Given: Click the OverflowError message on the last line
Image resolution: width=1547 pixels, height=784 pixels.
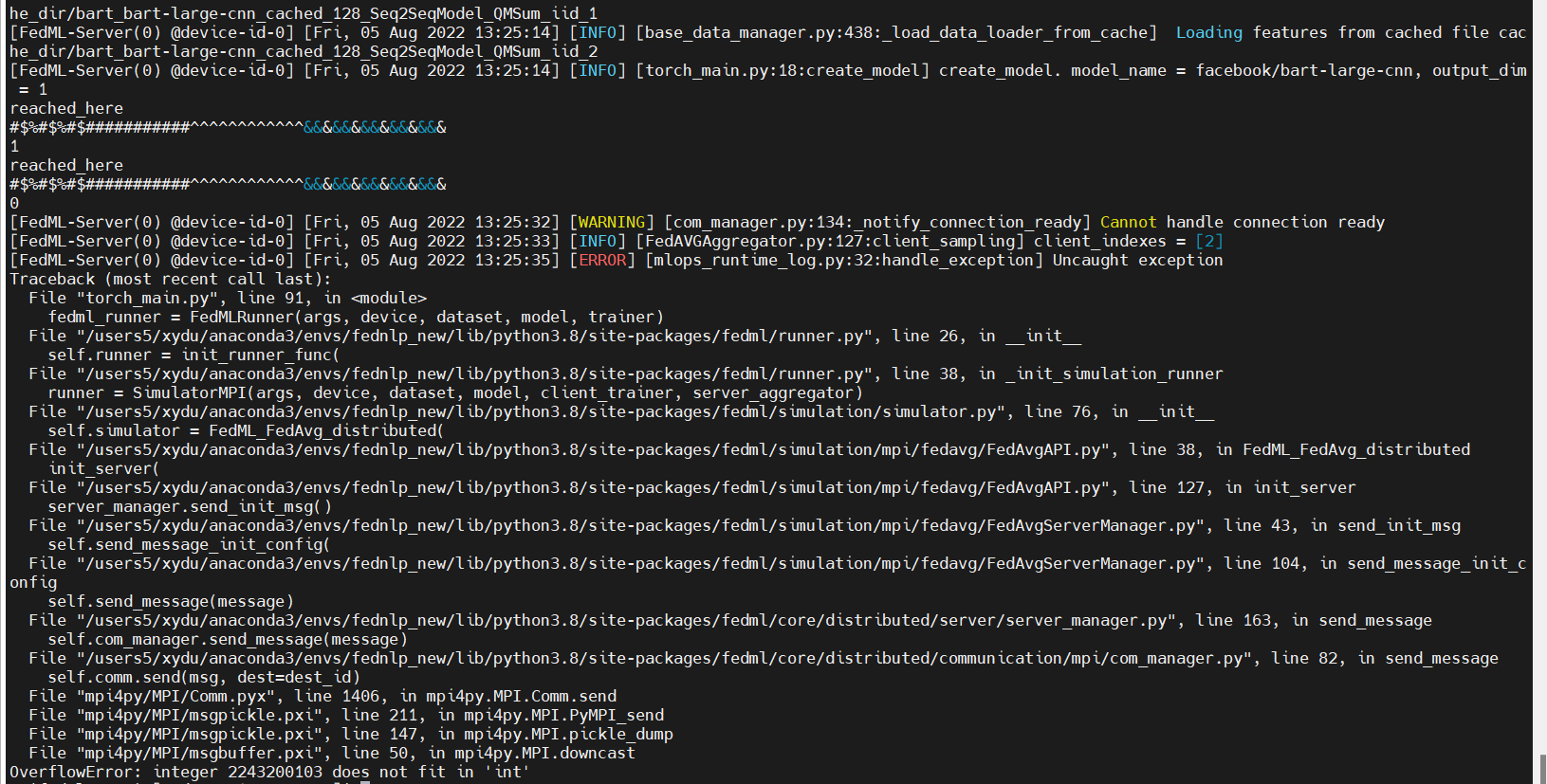Looking at the screenshot, I should 269,772.
